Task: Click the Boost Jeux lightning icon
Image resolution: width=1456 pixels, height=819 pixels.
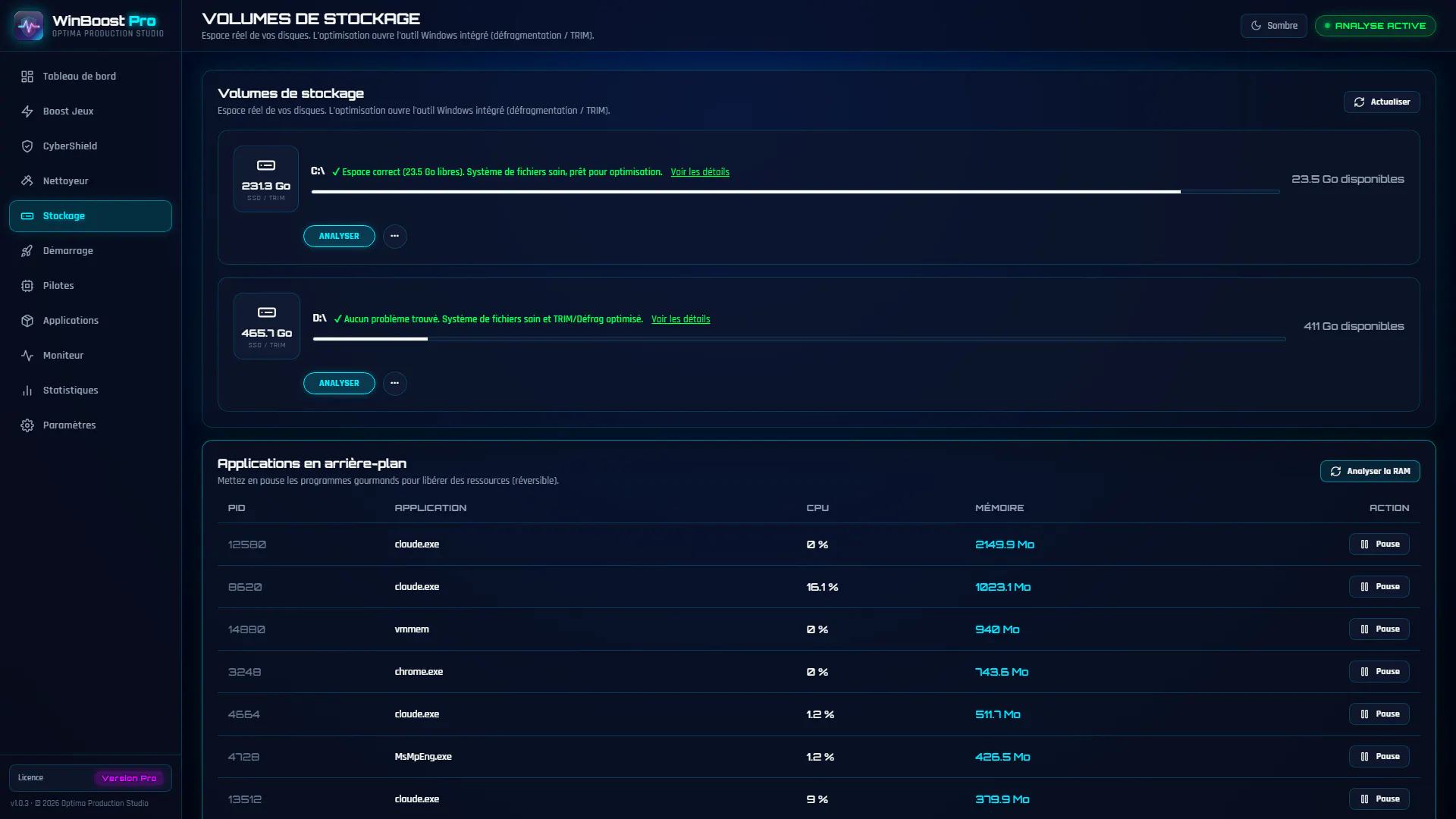Action: click(x=27, y=111)
